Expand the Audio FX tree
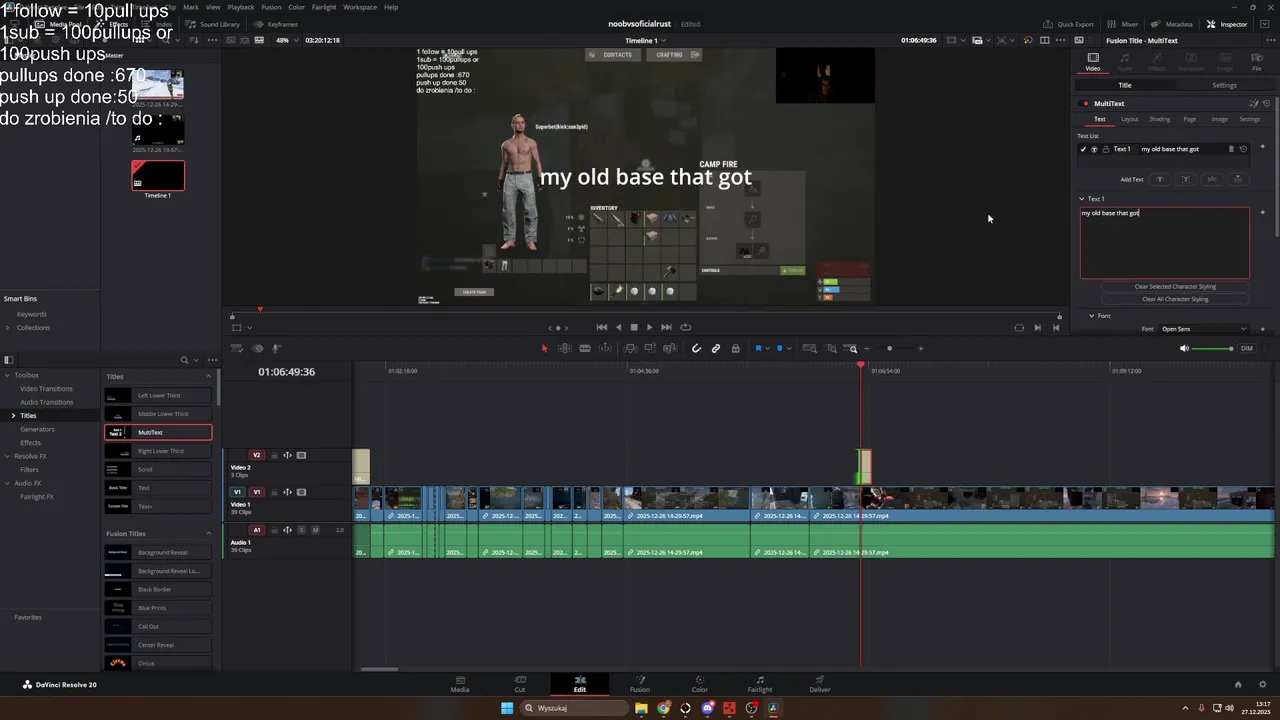This screenshot has height=720, width=1280. (x=7, y=483)
